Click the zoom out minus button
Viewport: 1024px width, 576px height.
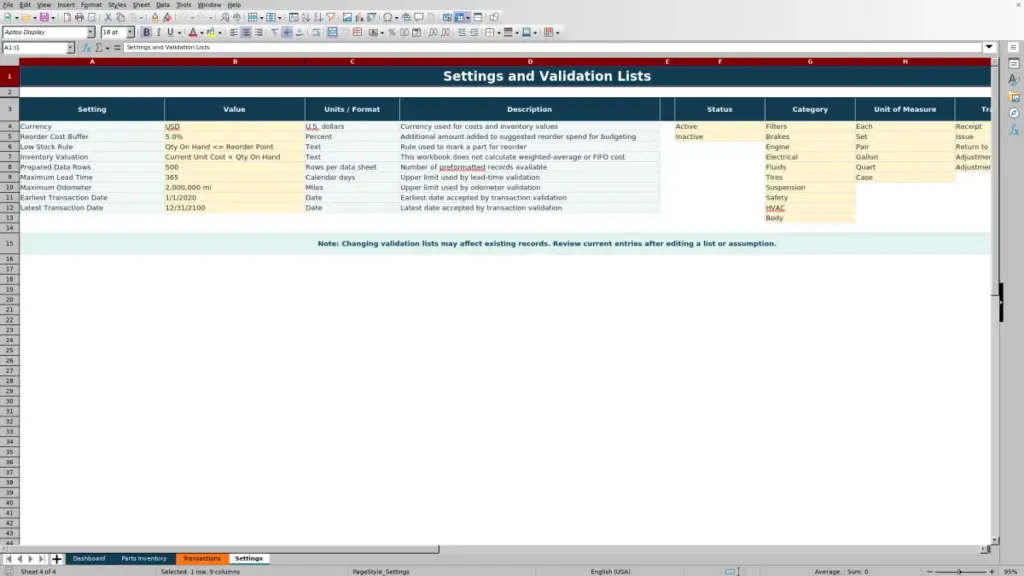(x=929, y=571)
